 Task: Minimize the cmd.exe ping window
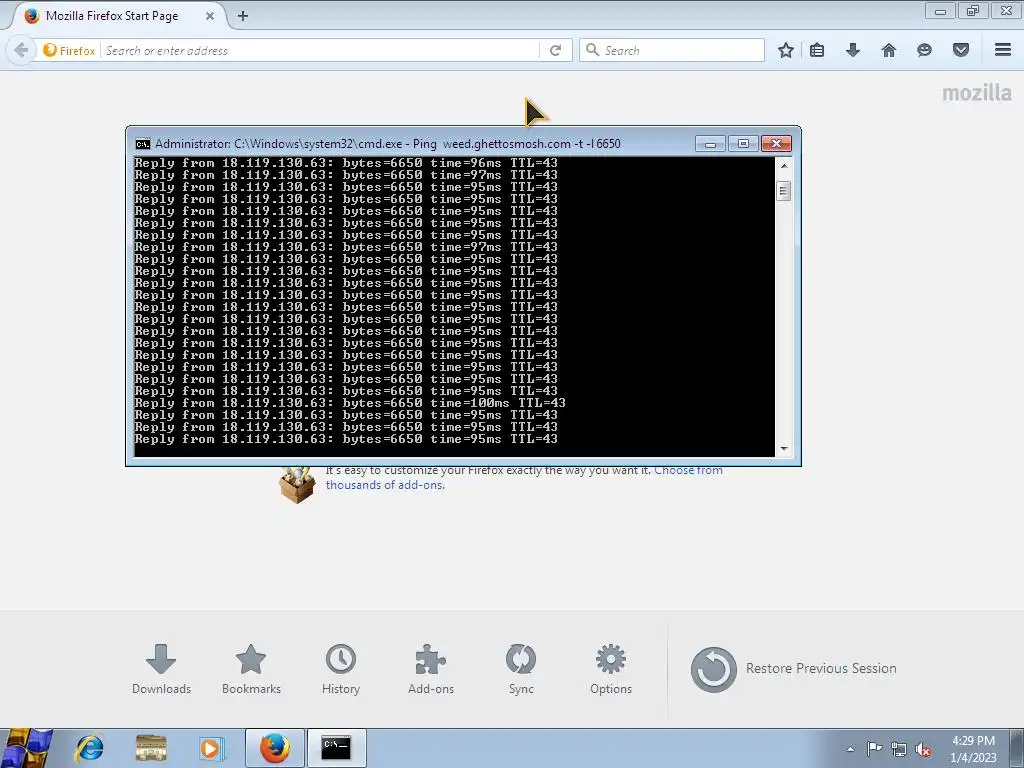coord(710,144)
